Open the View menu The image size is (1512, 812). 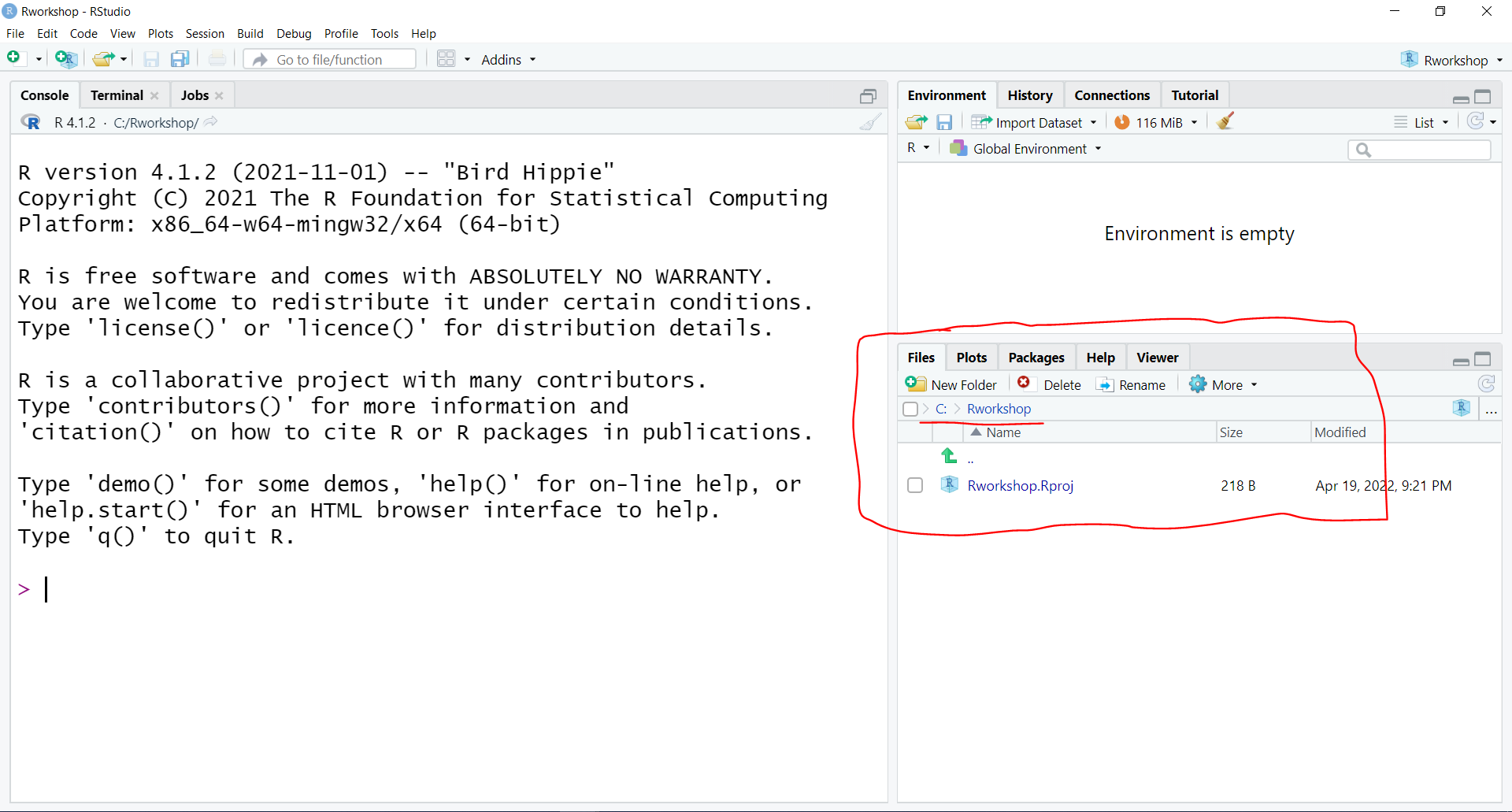[x=122, y=33]
